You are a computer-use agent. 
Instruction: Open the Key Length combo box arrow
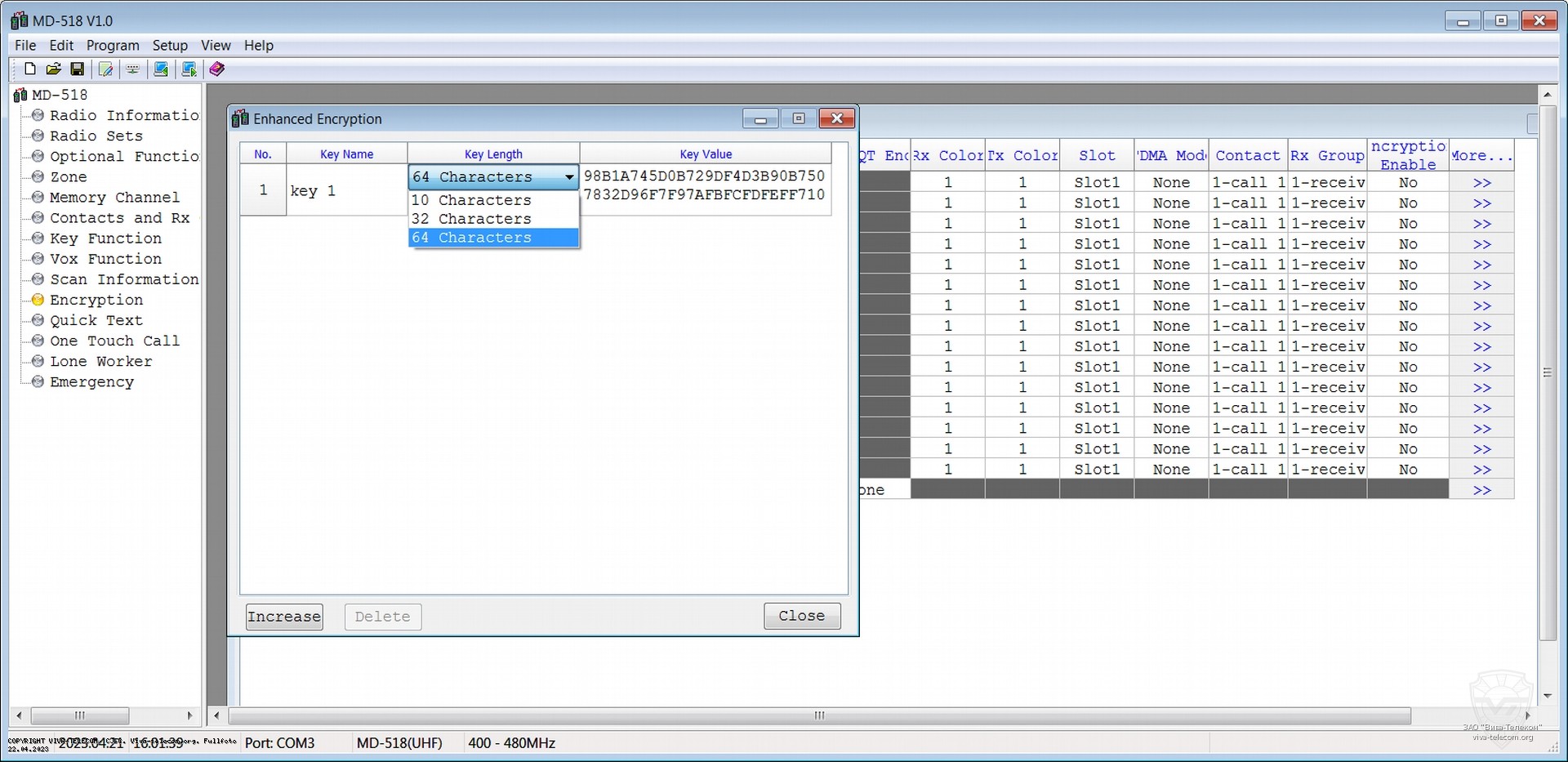pyautogui.click(x=568, y=177)
